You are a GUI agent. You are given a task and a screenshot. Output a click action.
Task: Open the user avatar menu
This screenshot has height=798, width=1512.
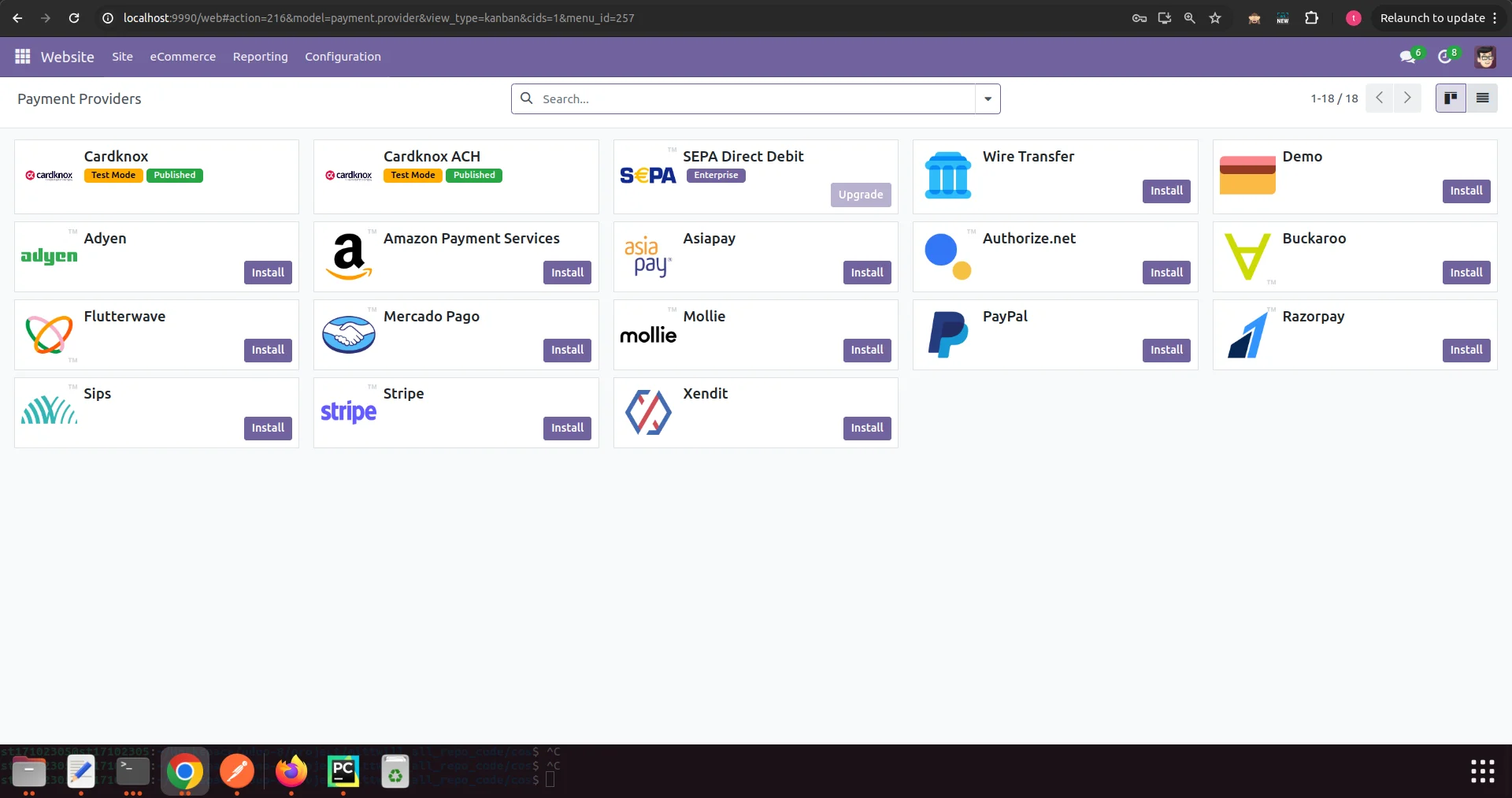(x=1485, y=57)
